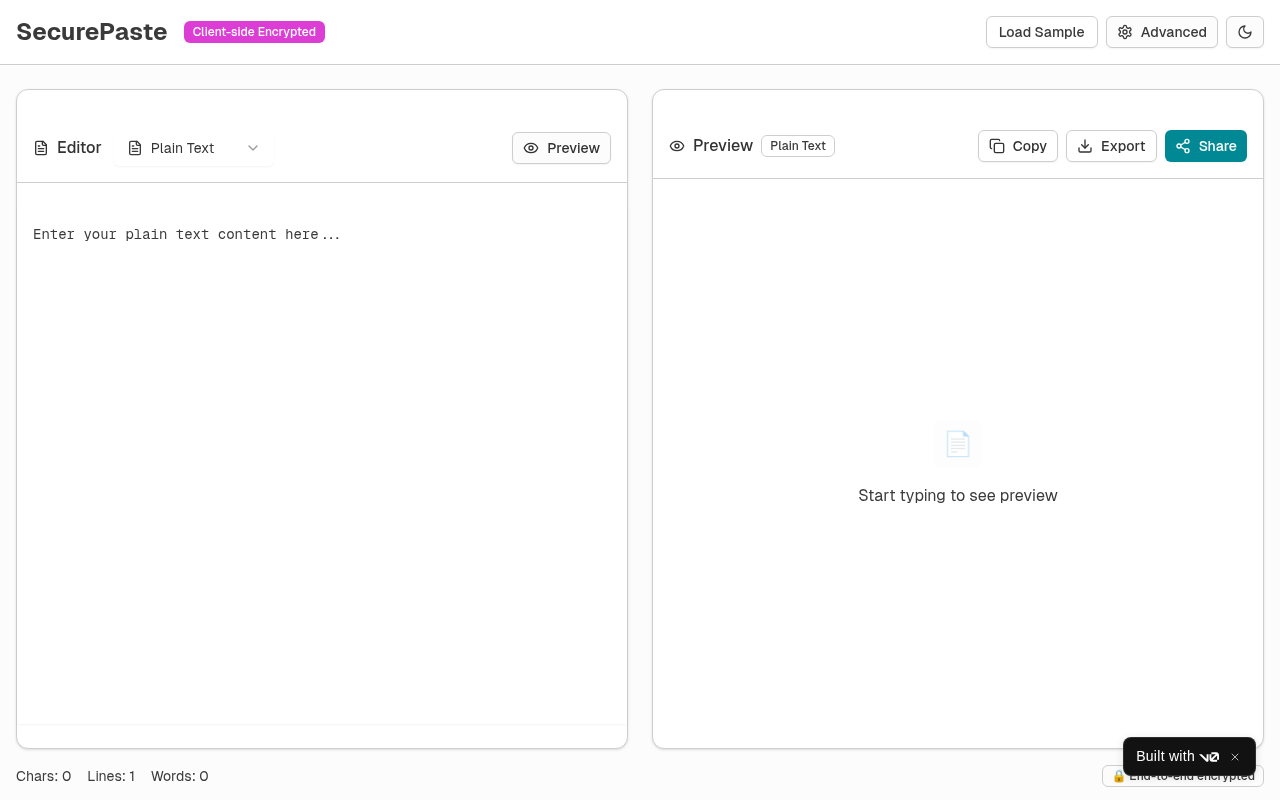
Task: Click into the plain text editor area
Action: pyautogui.click(x=321, y=450)
